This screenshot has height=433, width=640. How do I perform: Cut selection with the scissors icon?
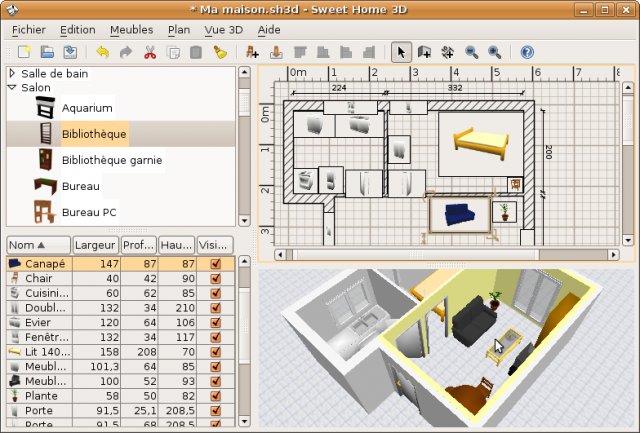[150, 52]
